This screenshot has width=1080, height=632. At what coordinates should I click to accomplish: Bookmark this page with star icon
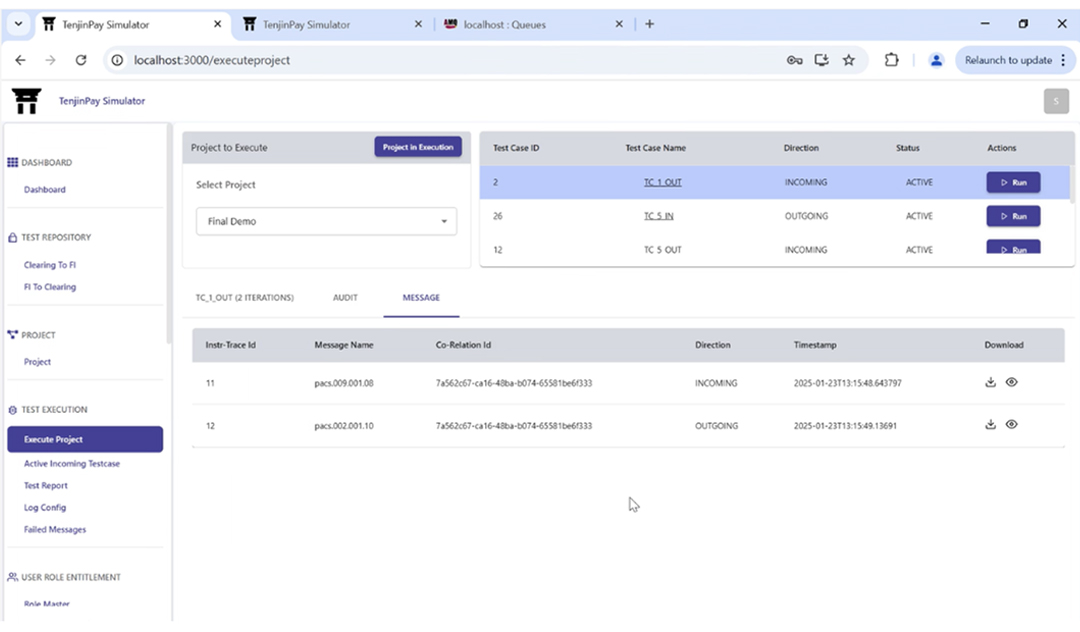(849, 60)
